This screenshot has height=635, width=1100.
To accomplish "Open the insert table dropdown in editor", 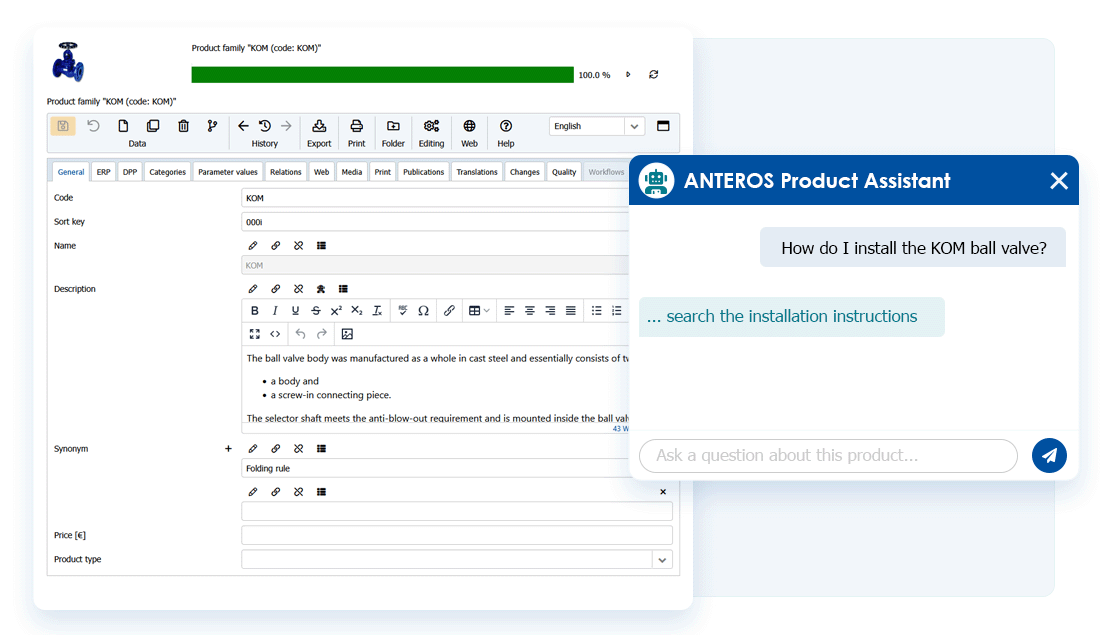I will point(479,311).
